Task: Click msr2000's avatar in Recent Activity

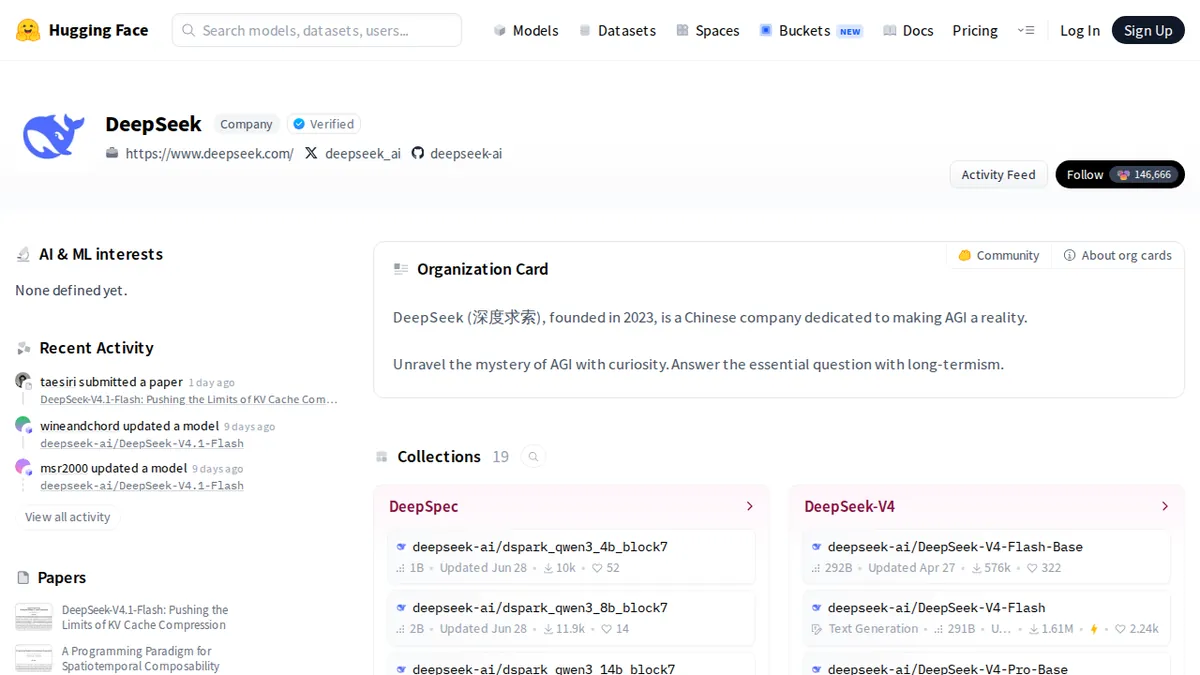Action: coord(23,467)
